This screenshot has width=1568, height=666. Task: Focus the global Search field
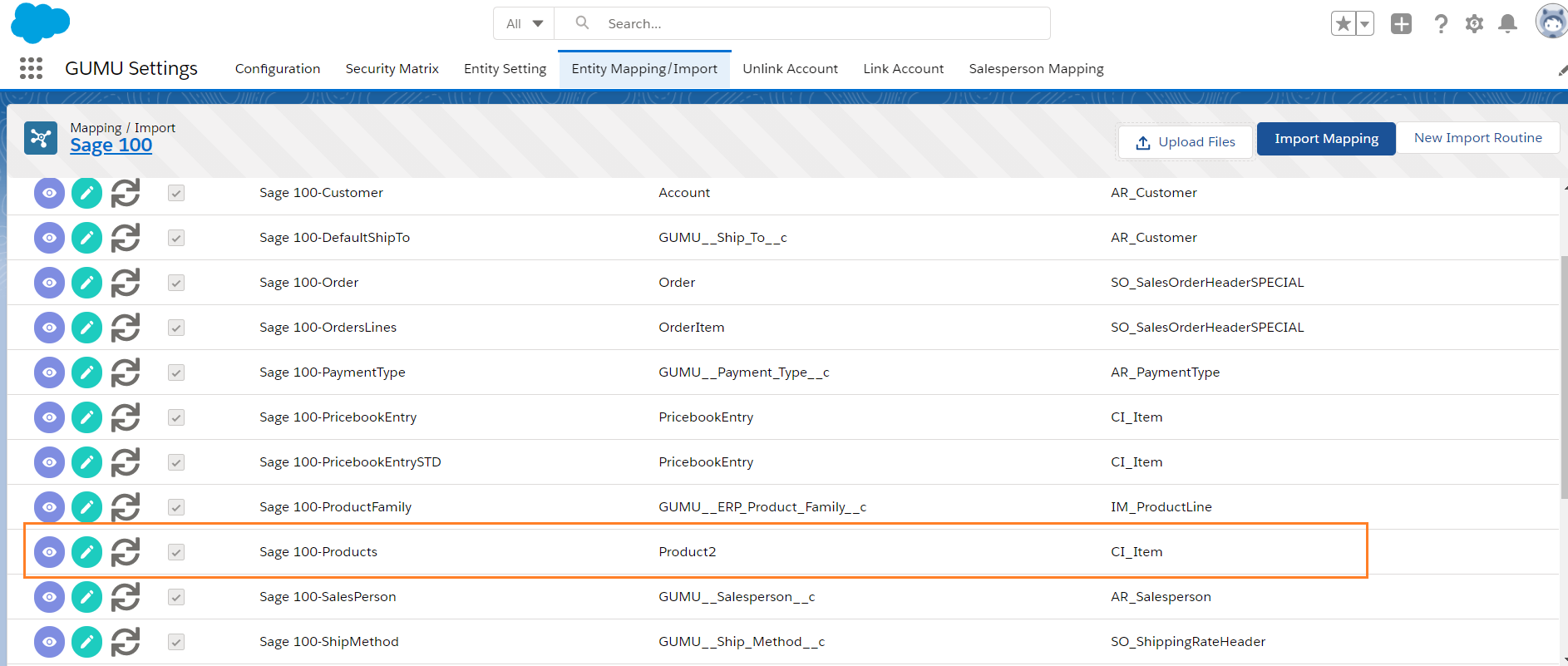pos(802,23)
